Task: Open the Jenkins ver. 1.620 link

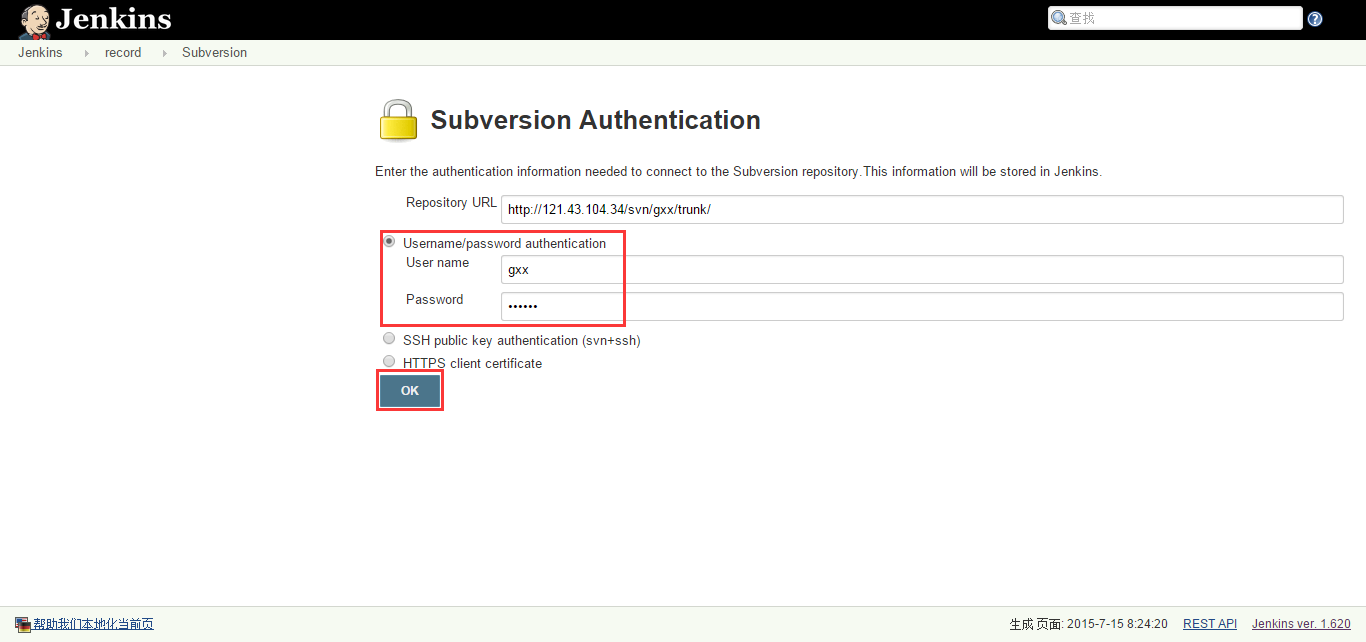Action: tap(1301, 624)
